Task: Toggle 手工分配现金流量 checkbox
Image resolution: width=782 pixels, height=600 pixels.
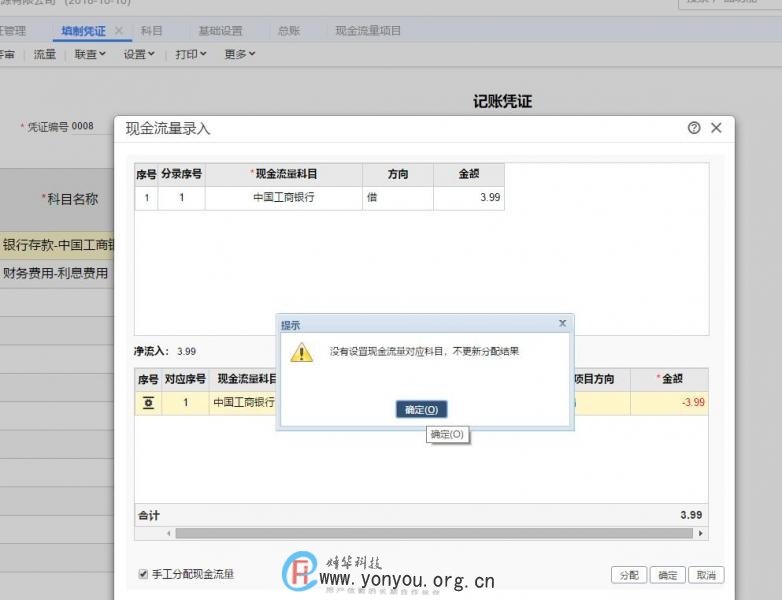Action: click(x=143, y=574)
